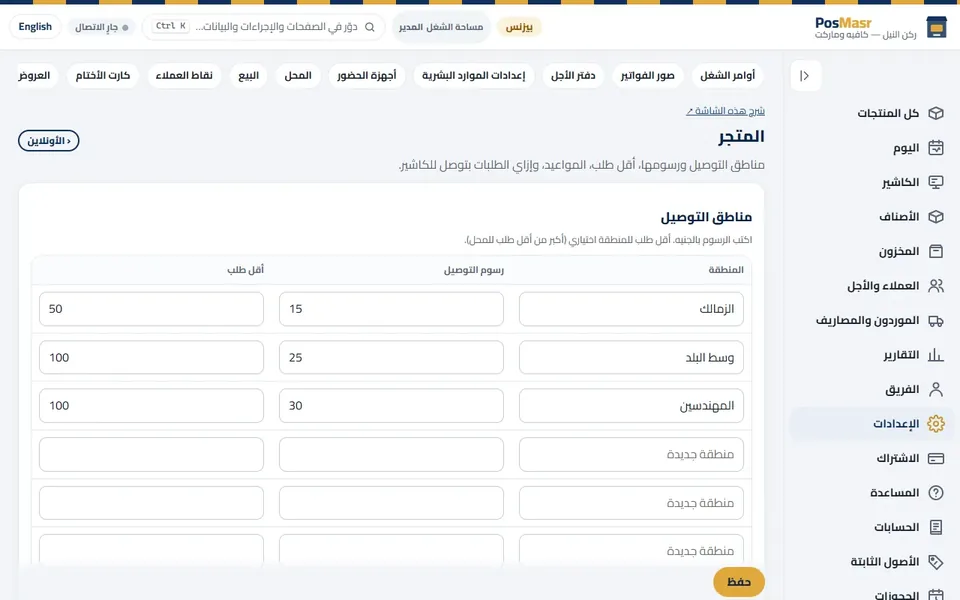The image size is (960, 600).
Task: Open the دفتر الأجل tab
Action: tap(573, 76)
